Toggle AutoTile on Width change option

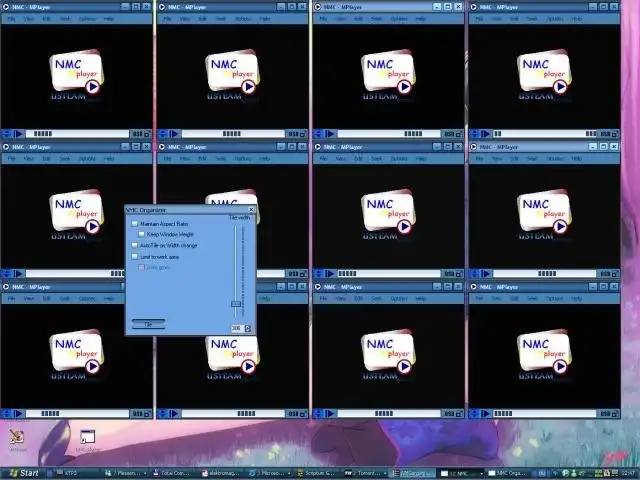(x=135, y=245)
